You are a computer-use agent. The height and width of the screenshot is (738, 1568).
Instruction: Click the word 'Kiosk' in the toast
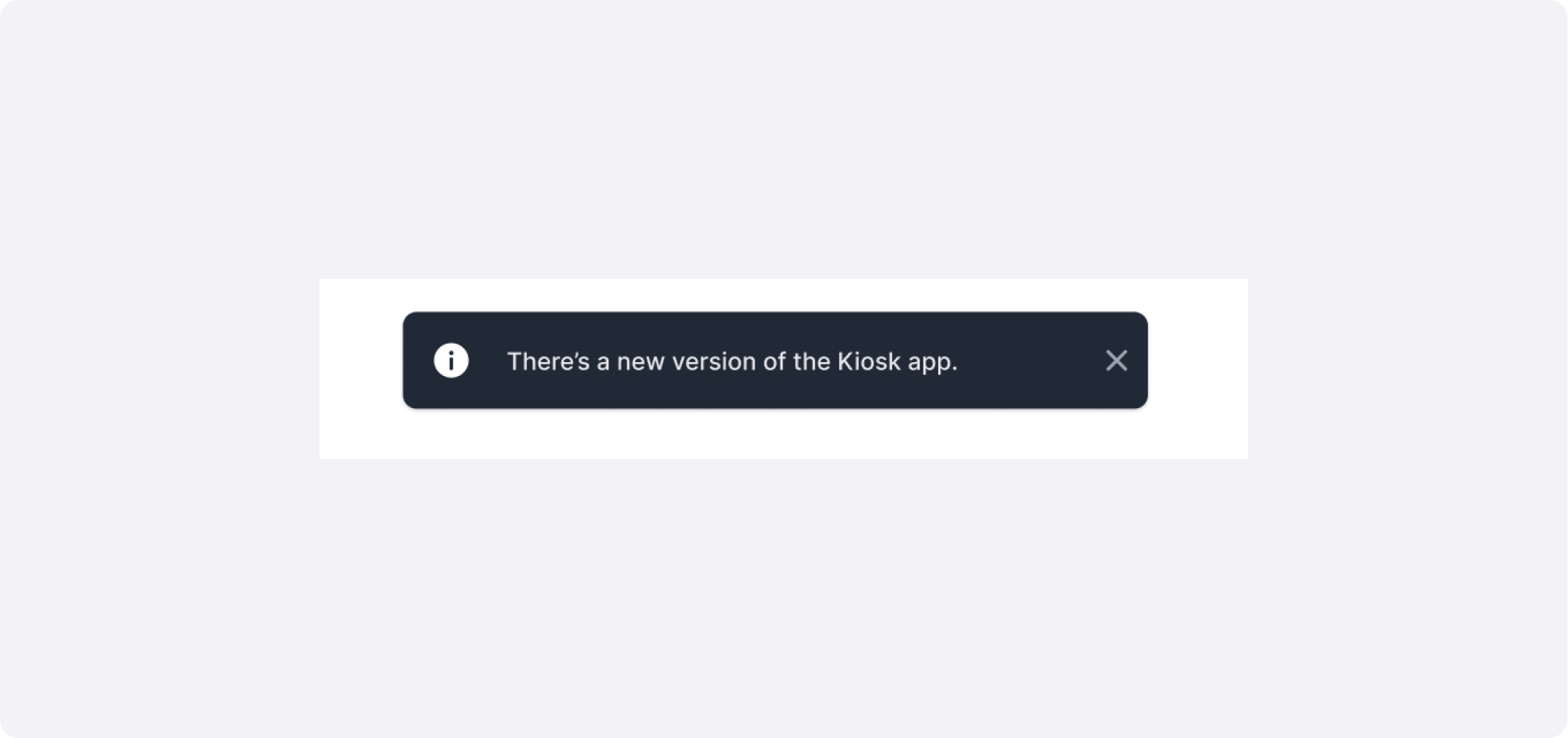pyautogui.click(x=868, y=361)
